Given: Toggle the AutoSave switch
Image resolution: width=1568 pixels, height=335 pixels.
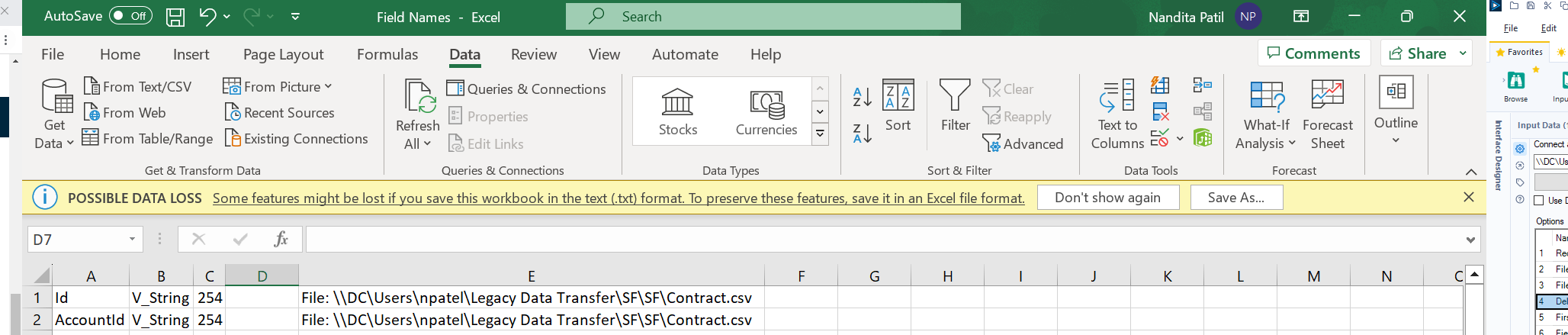Looking at the screenshot, I should pyautogui.click(x=130, y=16).
